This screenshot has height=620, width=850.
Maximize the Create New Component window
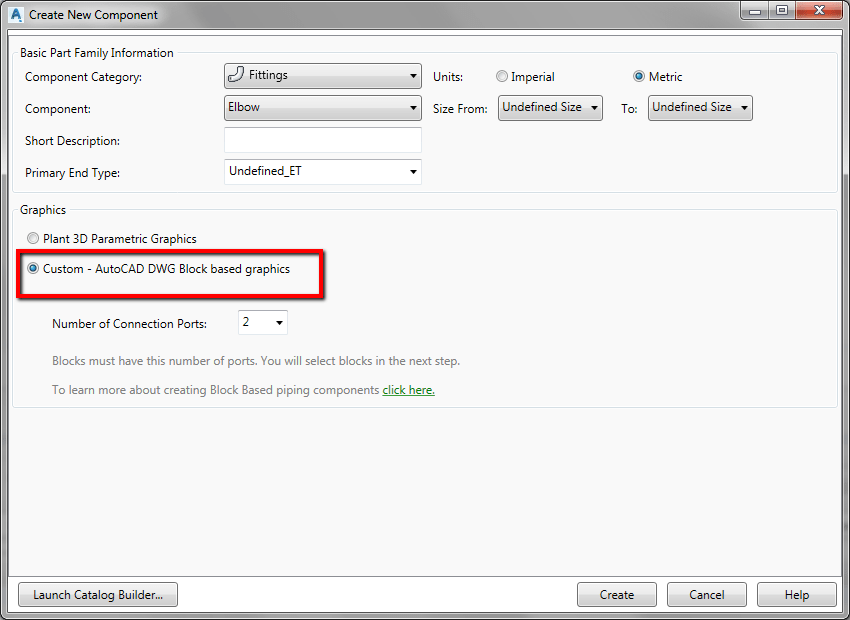click(x=782, y=11)
